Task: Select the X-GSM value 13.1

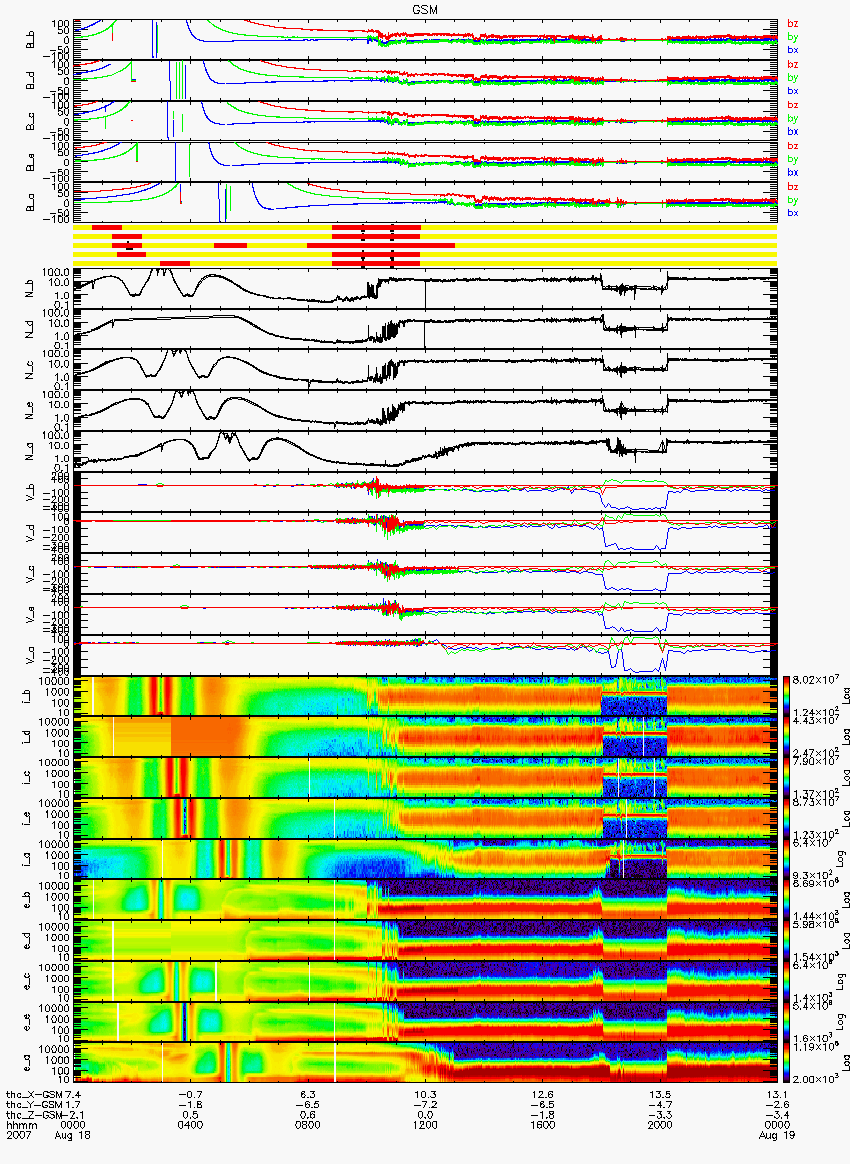Action: tap(777, 1094)
